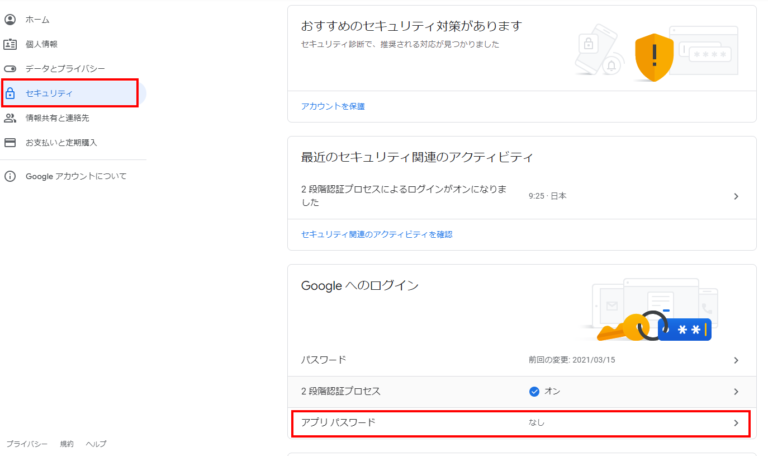768x456 pixels.
Task: Click the Google アカウントについて info icon
Action: pyautogui.click(x=11, y=176)
